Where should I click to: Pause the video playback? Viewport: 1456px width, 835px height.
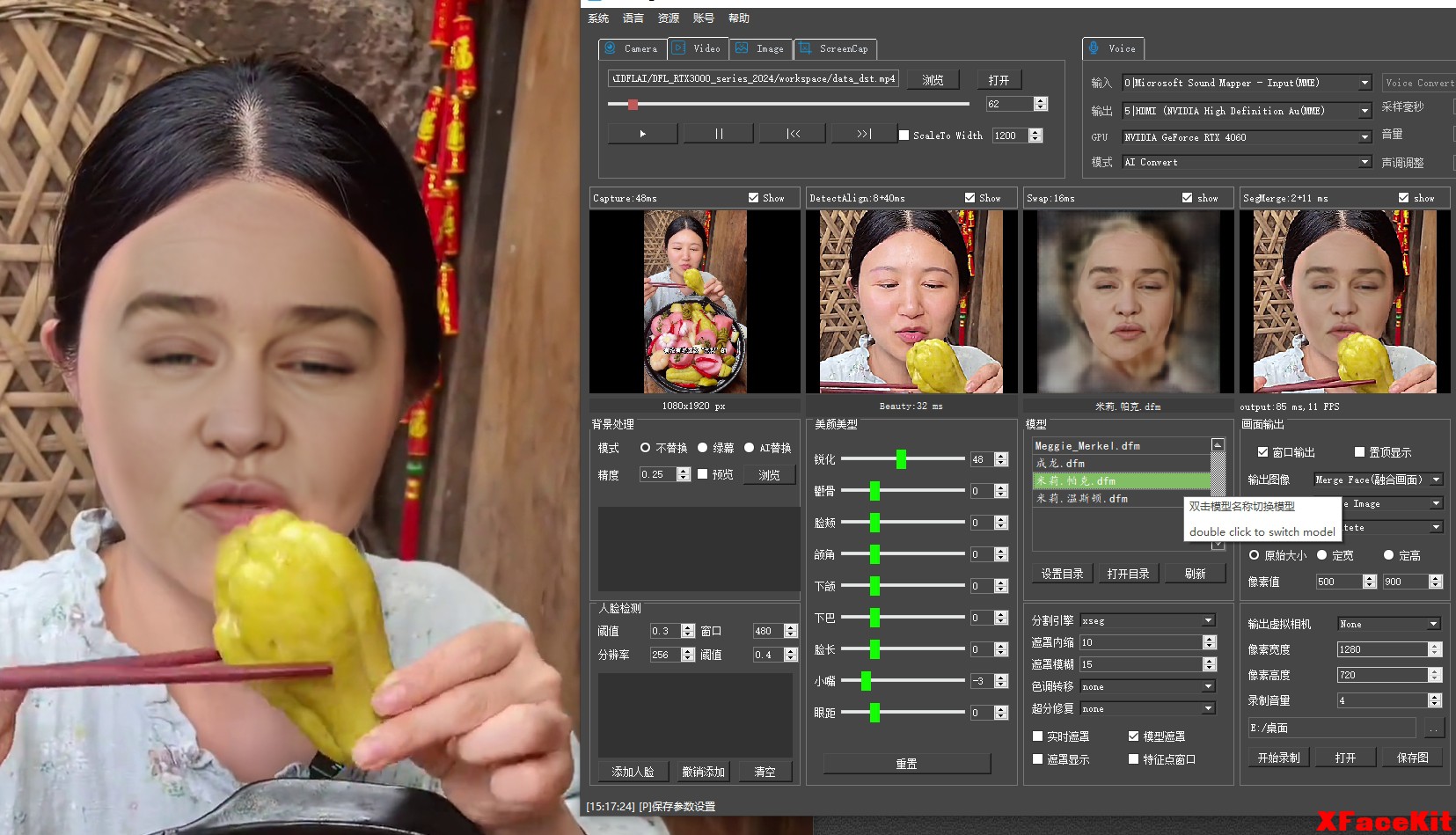[x=719, y=134]
